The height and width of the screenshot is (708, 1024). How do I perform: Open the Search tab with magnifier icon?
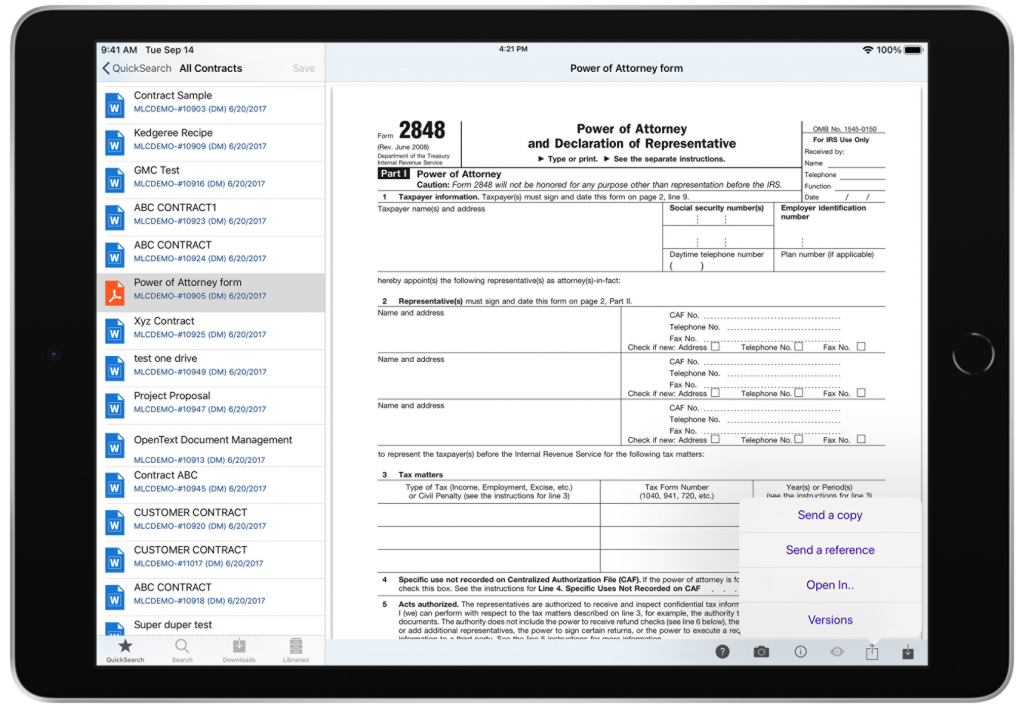[x=182, y=651]
